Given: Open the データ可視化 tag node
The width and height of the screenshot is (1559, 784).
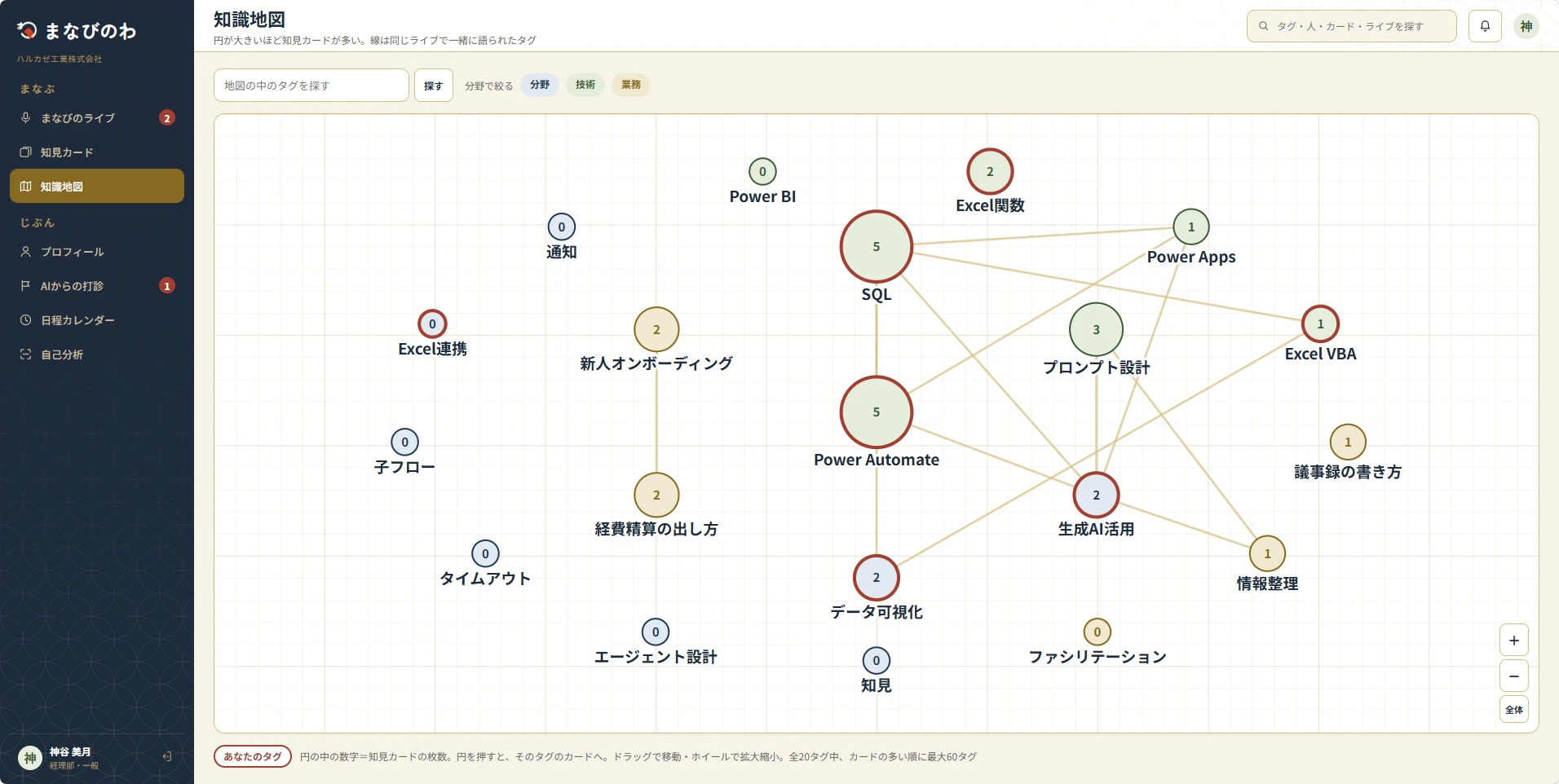Looking at the screenshot, I should pos(877,578).
